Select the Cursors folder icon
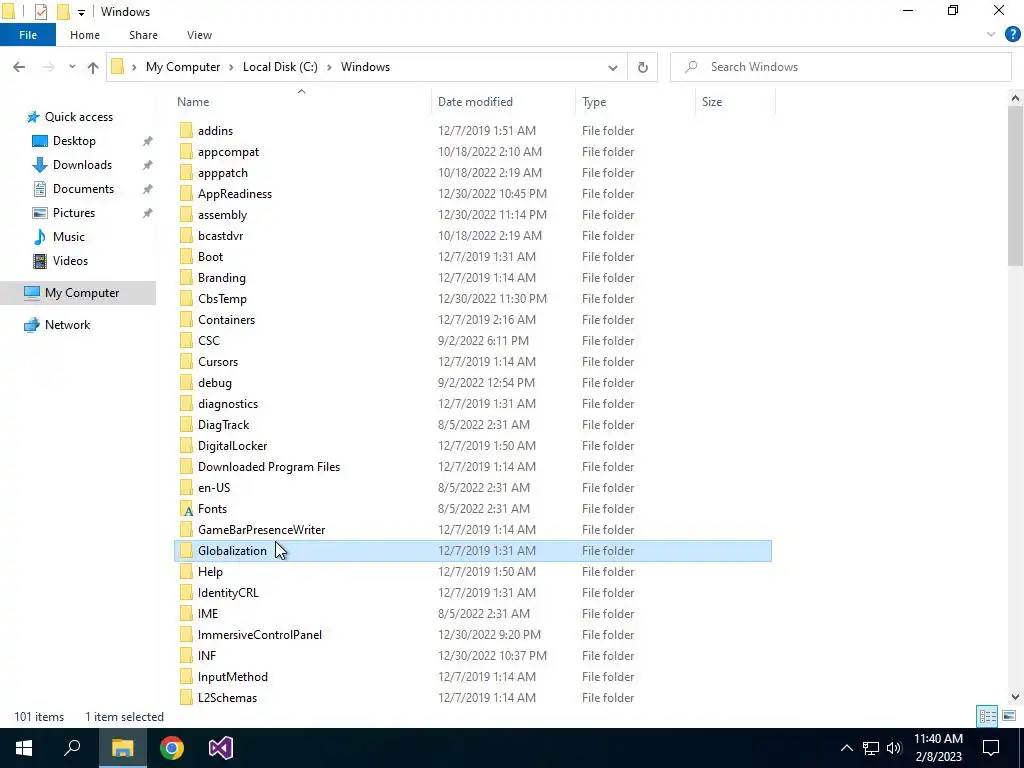Image resolution: width=1024 pixels, height=768 pixels. [x=186, y=362]
